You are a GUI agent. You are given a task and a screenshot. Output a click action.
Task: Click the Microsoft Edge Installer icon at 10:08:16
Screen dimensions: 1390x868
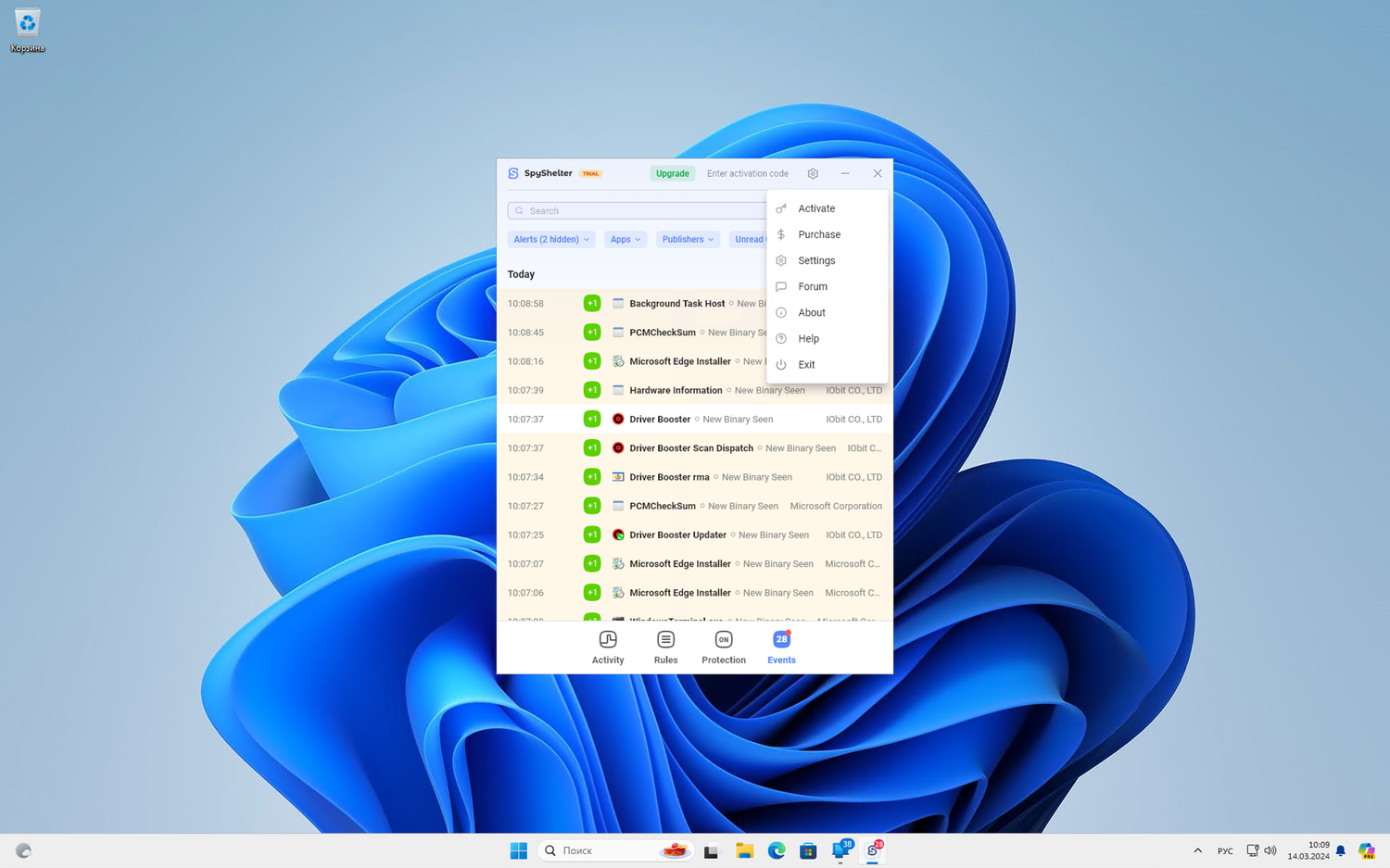point(618,361)
